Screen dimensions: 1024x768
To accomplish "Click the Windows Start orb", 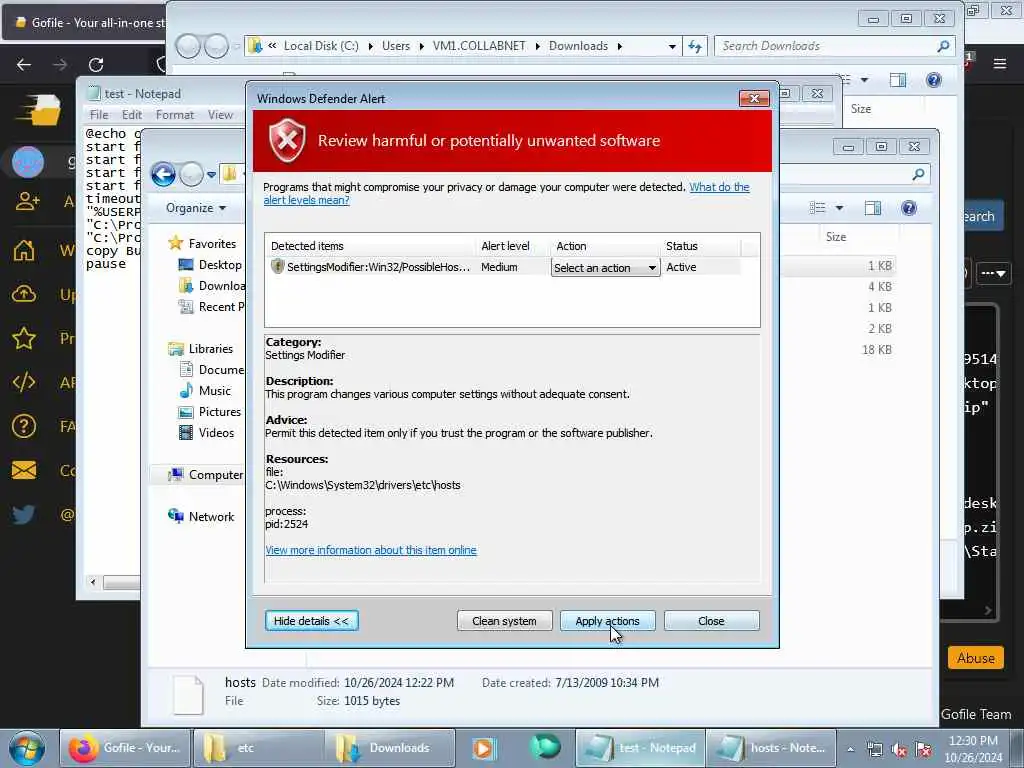I will tap(27, 748).
